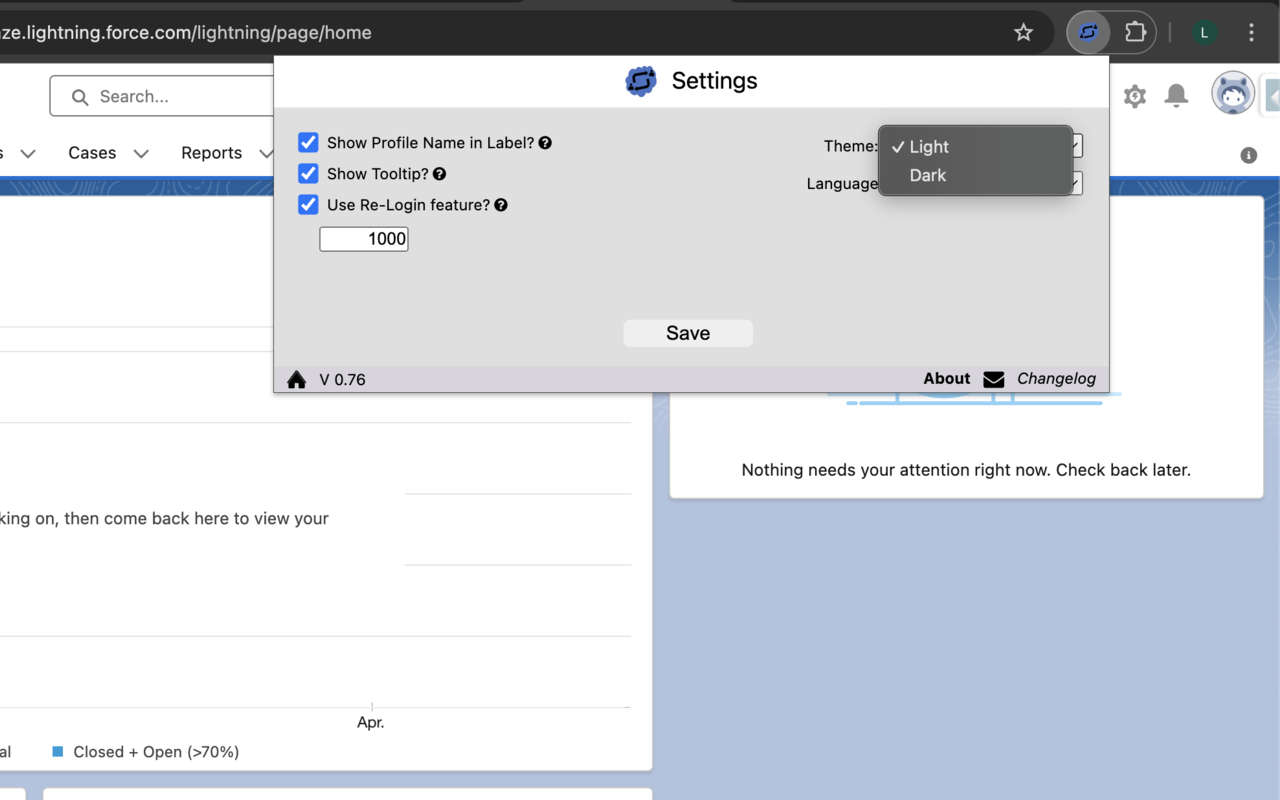Open the About link

tap(946, 378)
